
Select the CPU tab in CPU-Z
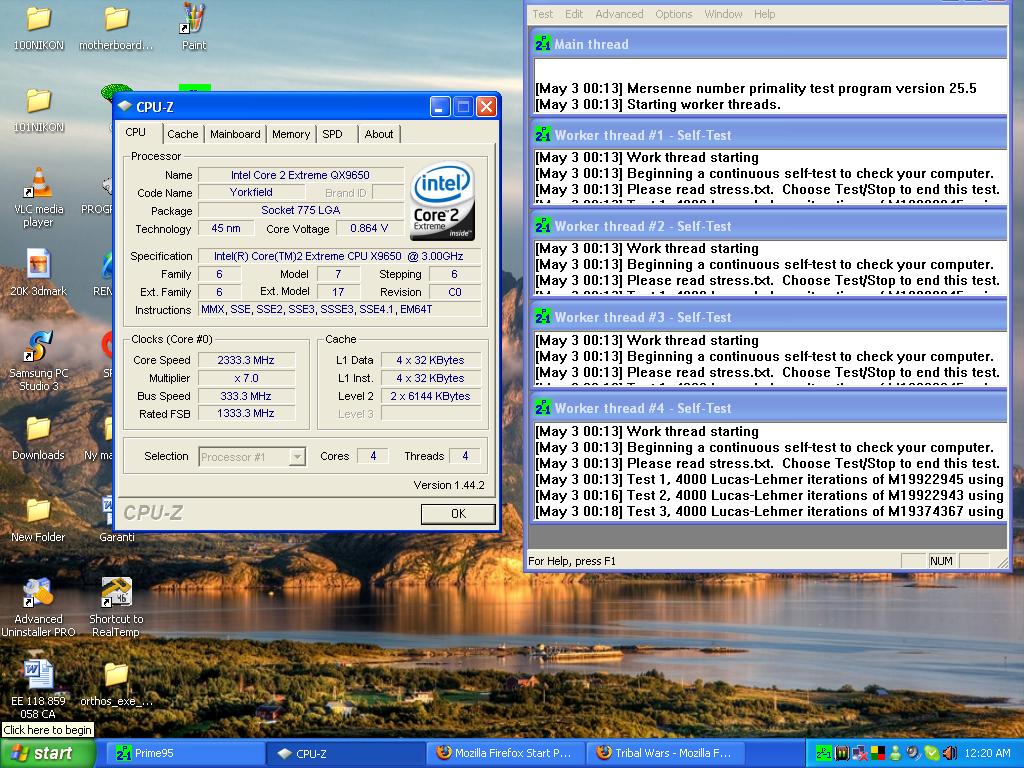click(x=136, y=133)
